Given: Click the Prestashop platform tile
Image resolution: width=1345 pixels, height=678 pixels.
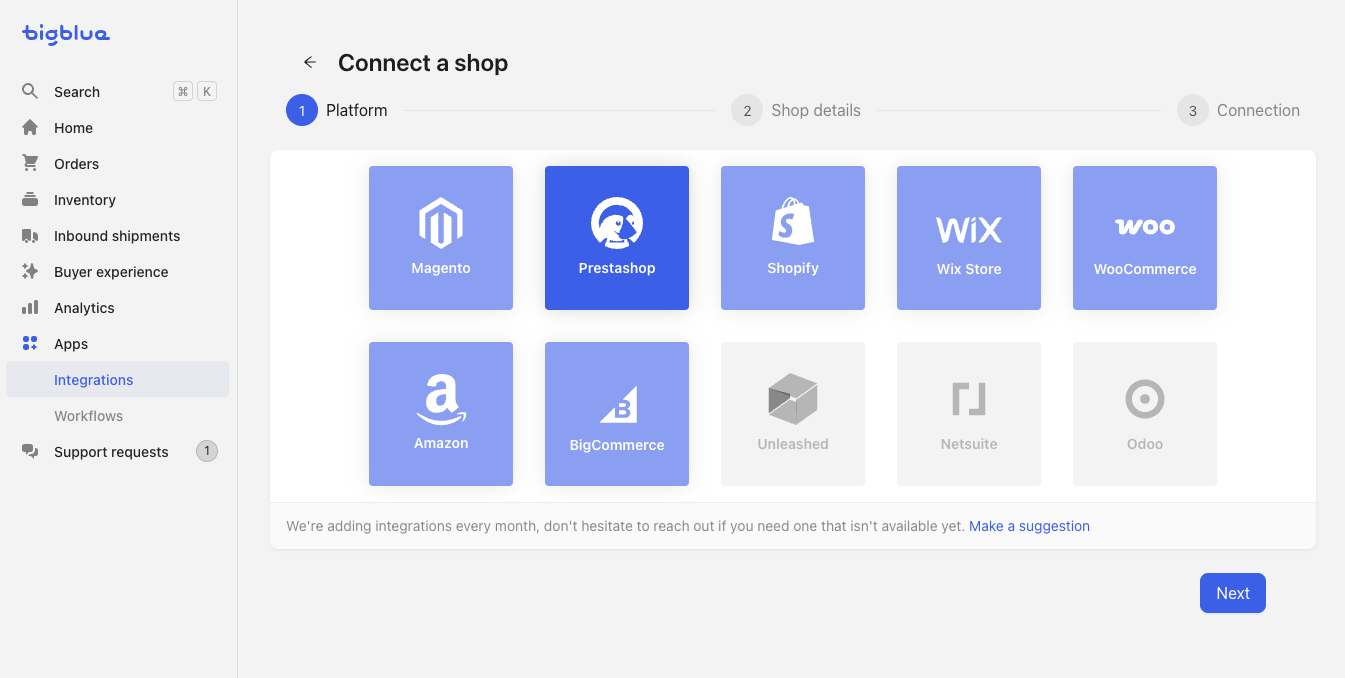Looking at the screenshot, I should point(617,238).
